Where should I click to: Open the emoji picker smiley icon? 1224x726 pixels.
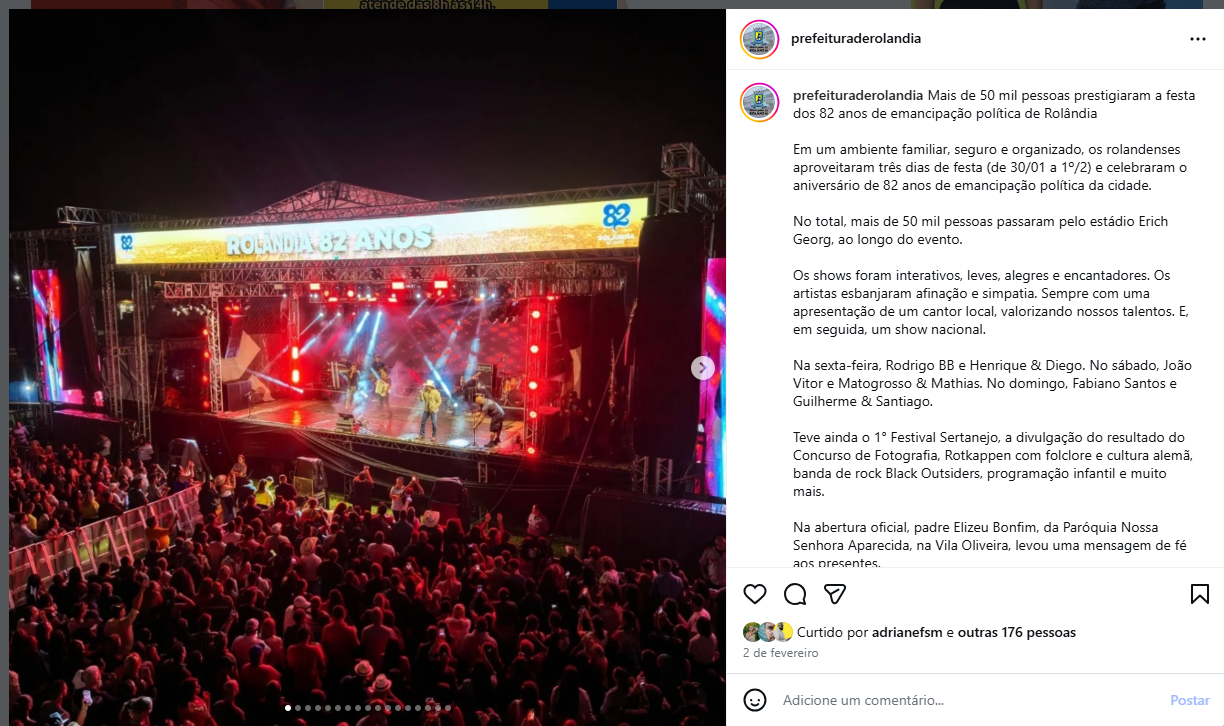[755, 700]
